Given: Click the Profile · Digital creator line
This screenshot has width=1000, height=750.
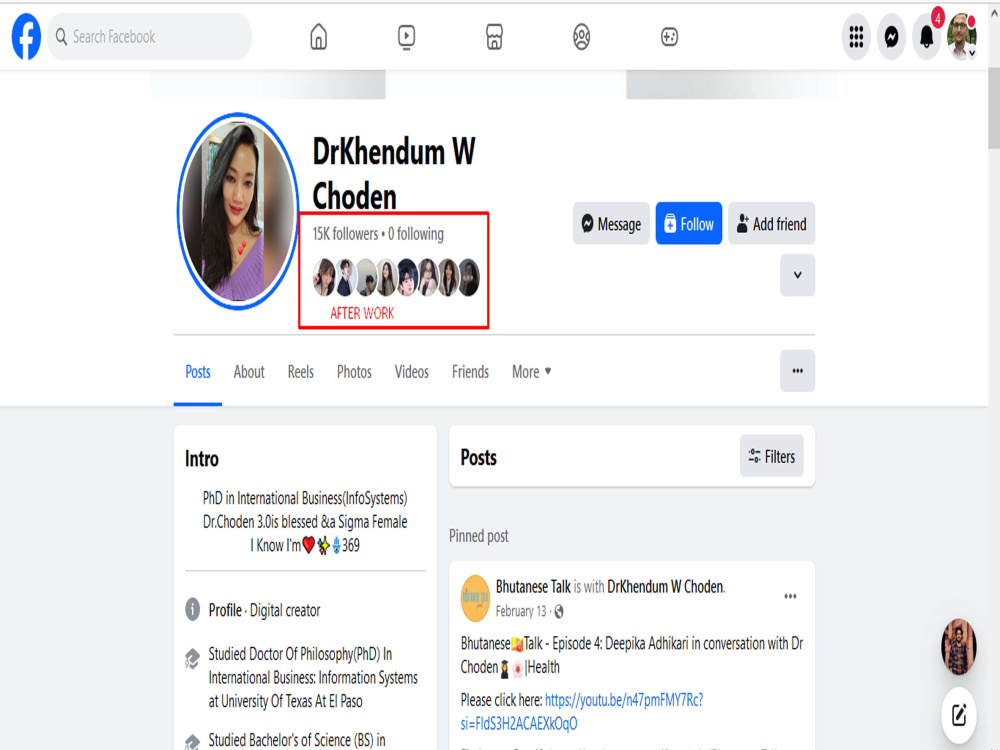Looking at the screenshot, I should [264, 610].
